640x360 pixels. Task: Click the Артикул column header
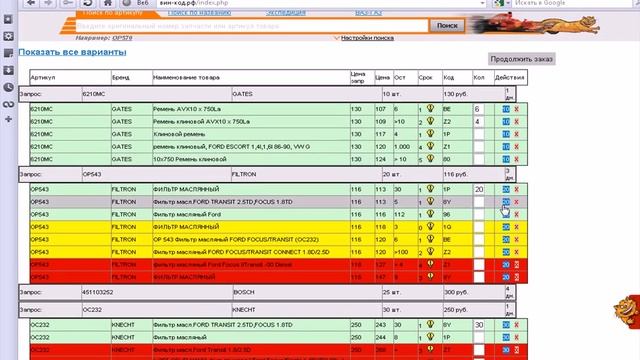coord(70,78)
